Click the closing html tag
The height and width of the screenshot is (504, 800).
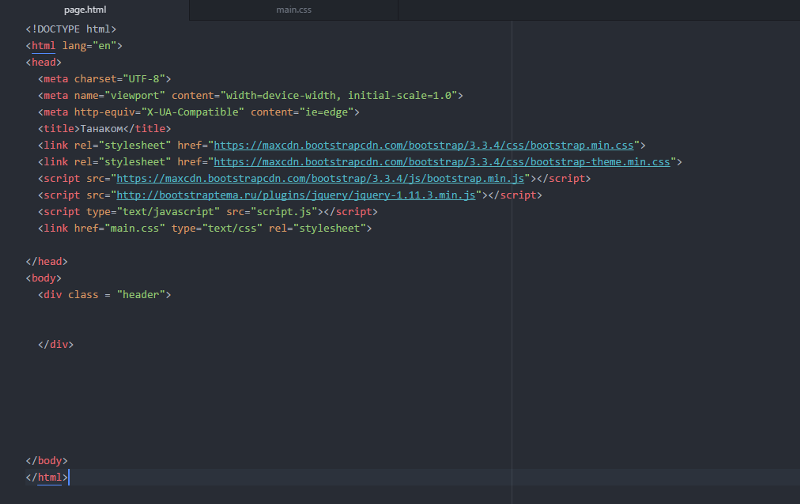point(46,477)
